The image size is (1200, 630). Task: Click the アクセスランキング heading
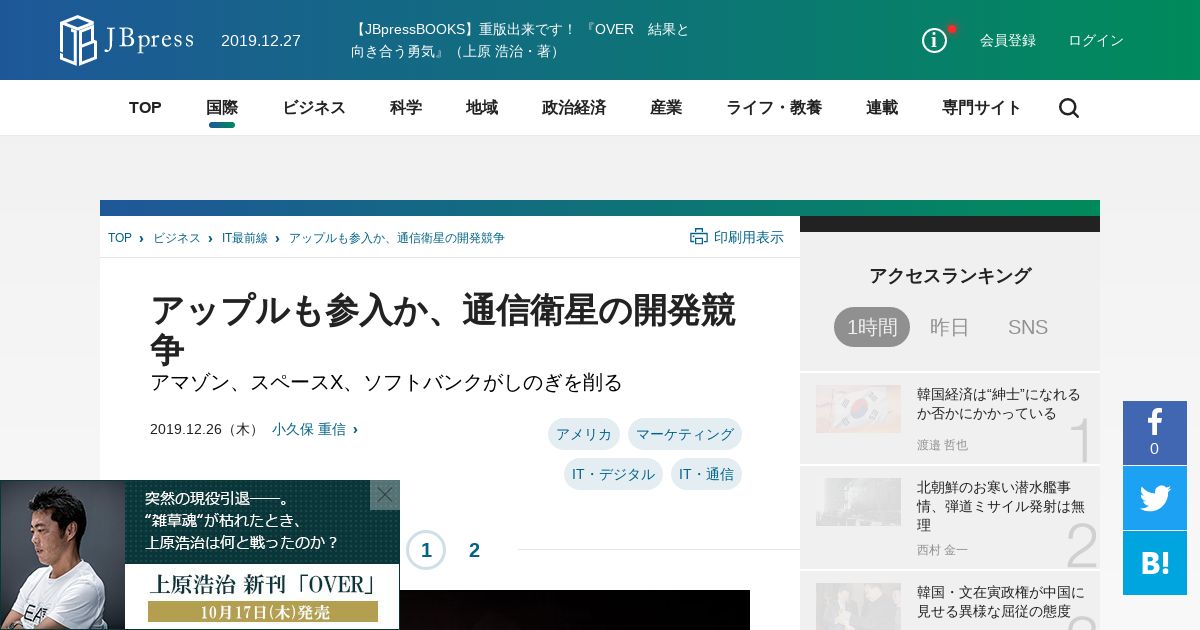(950, 276)
